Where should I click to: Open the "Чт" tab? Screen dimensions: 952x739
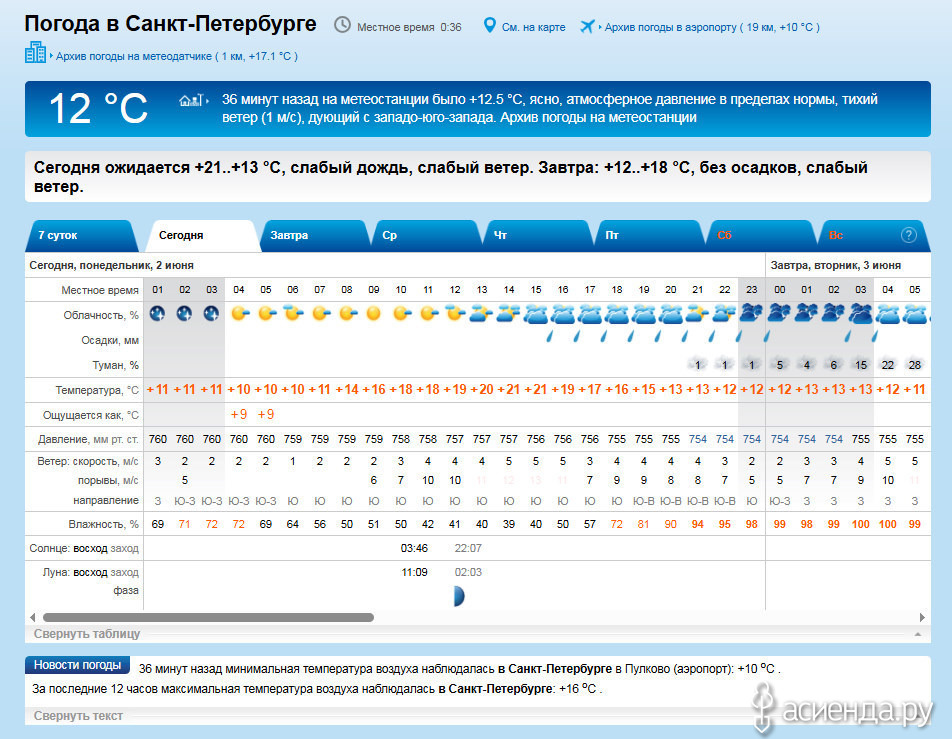pyautogui.click(x=538, y=236)
